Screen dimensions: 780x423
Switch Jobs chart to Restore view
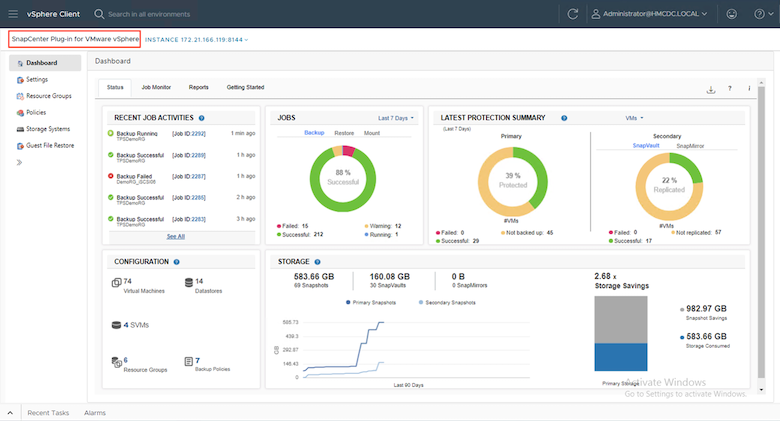[344, 132]
